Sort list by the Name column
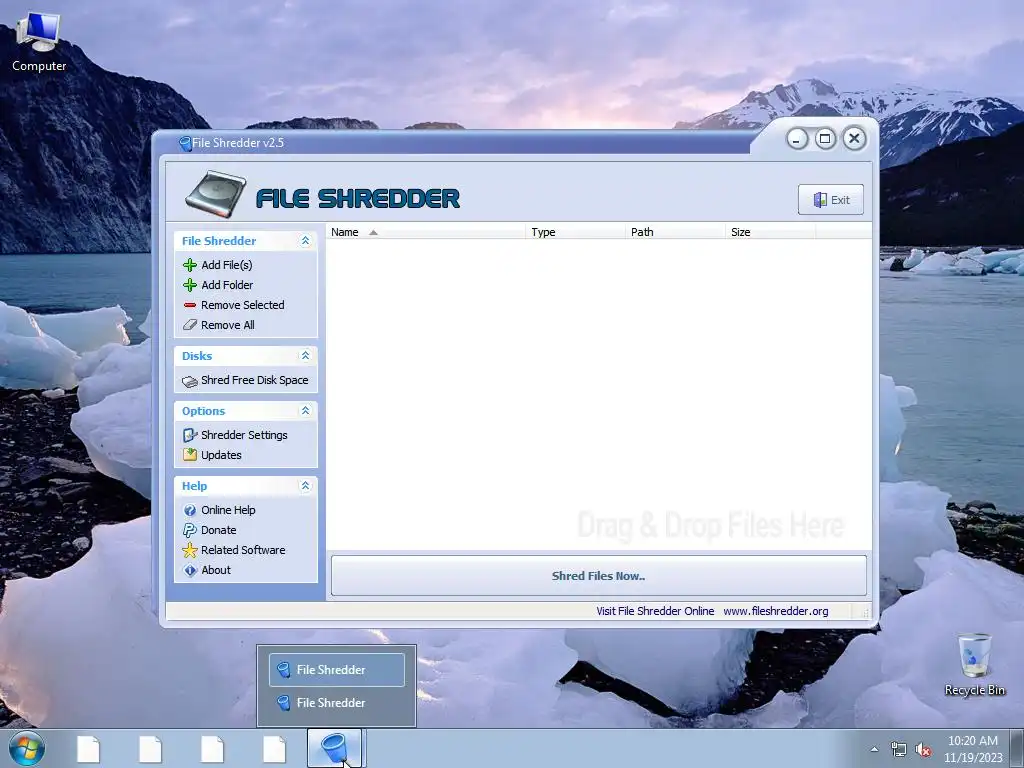Viewport: 1024px width, 768px height. pos(425,232)
